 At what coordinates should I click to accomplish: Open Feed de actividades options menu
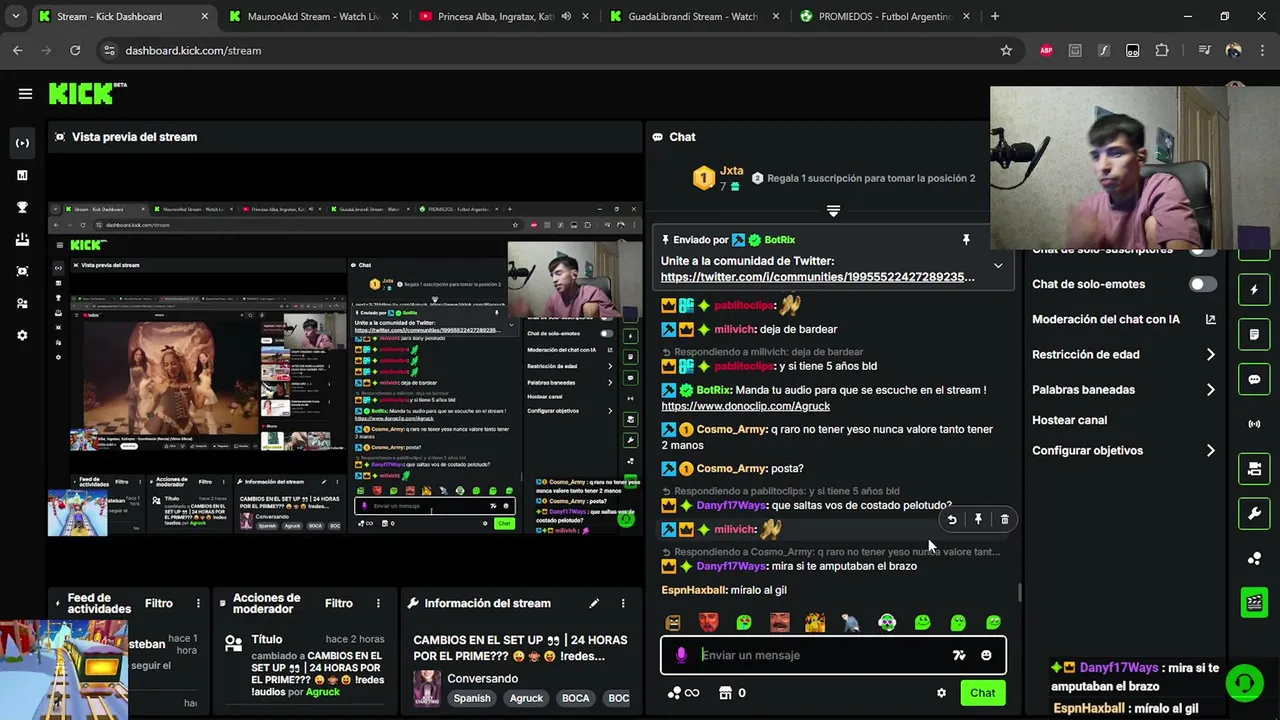tap(198, 603)
